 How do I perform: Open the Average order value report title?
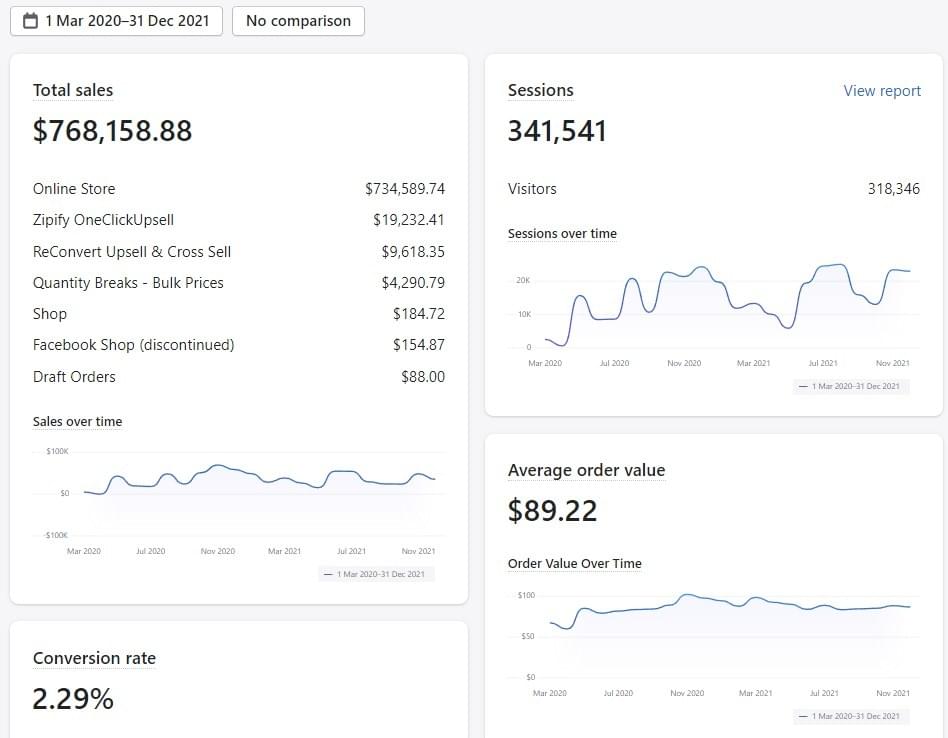click(x=586, y=470)
